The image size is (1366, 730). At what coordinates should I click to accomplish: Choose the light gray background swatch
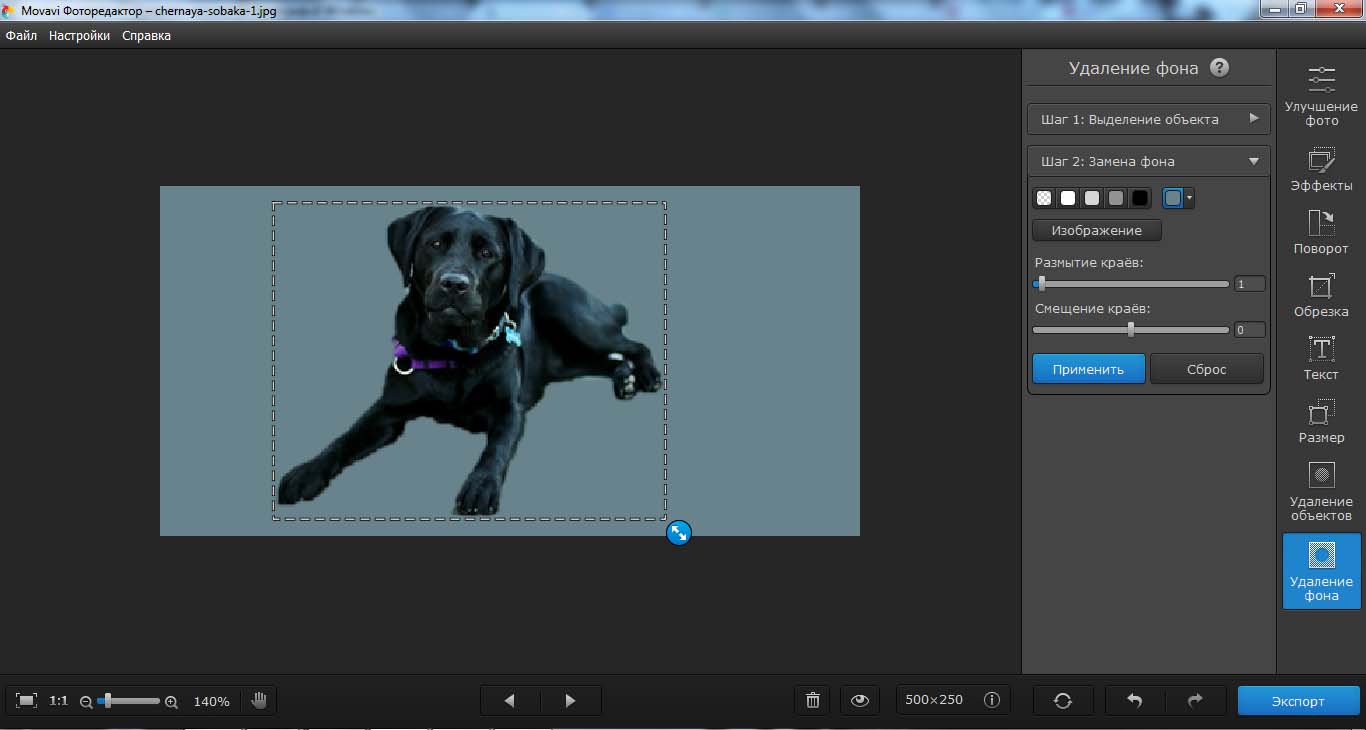(1092, 198)
